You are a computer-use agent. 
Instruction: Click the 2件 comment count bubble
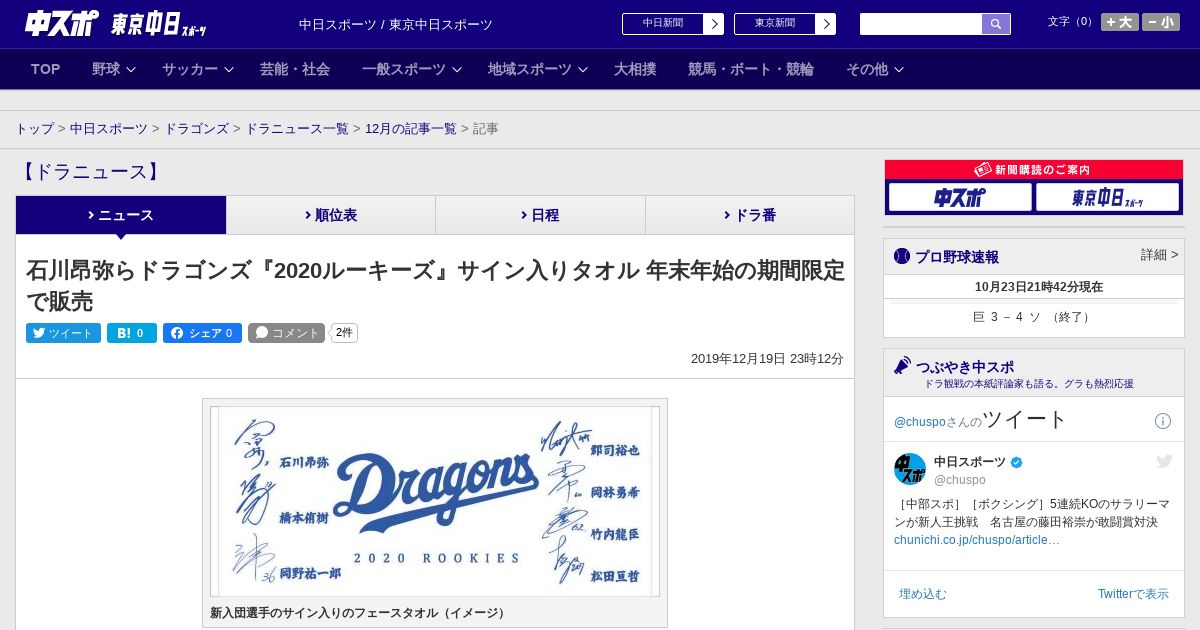[x=344, y=333]
